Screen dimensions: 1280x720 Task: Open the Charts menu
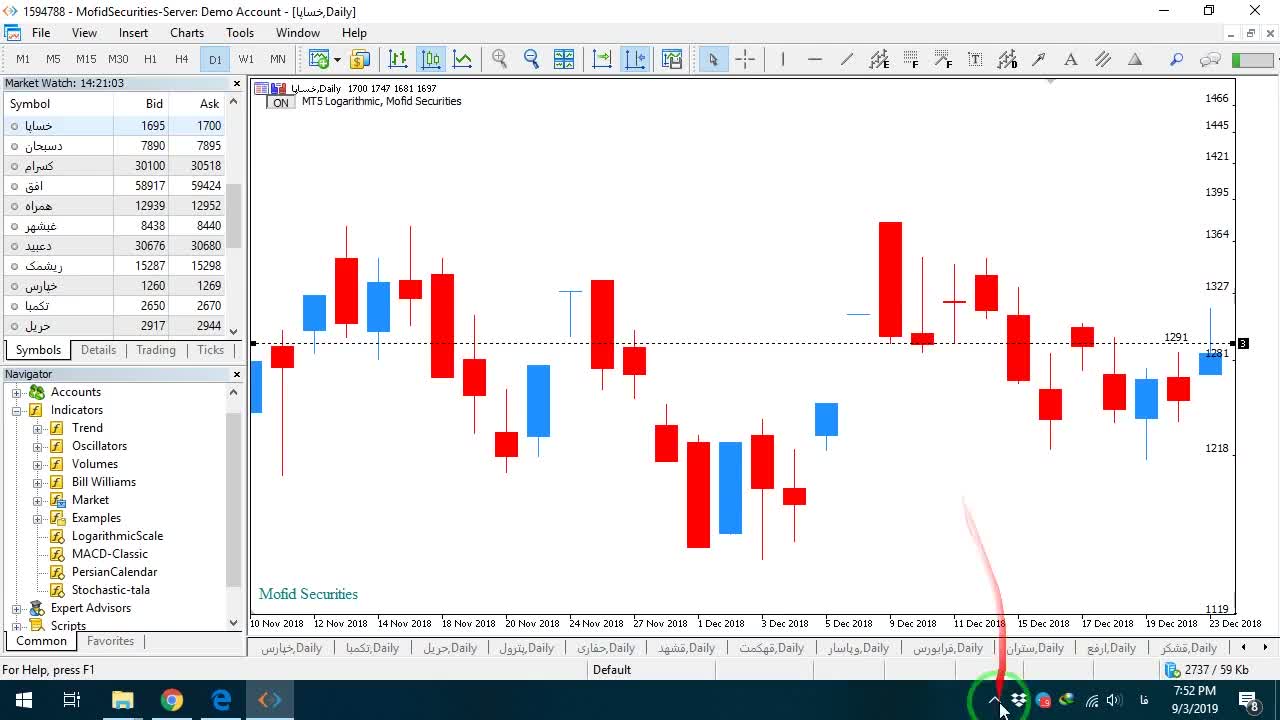187,32
